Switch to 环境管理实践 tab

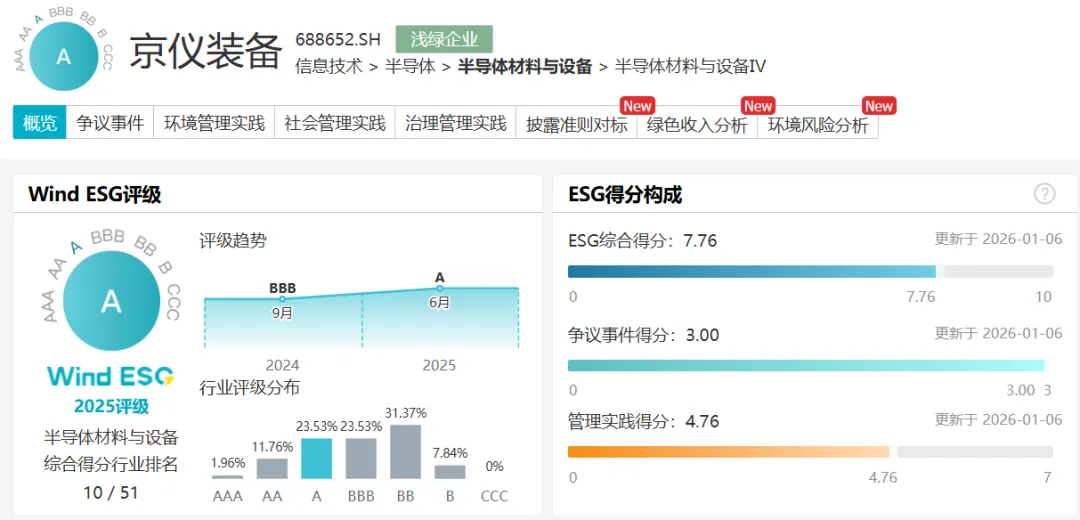coord(214,123)
